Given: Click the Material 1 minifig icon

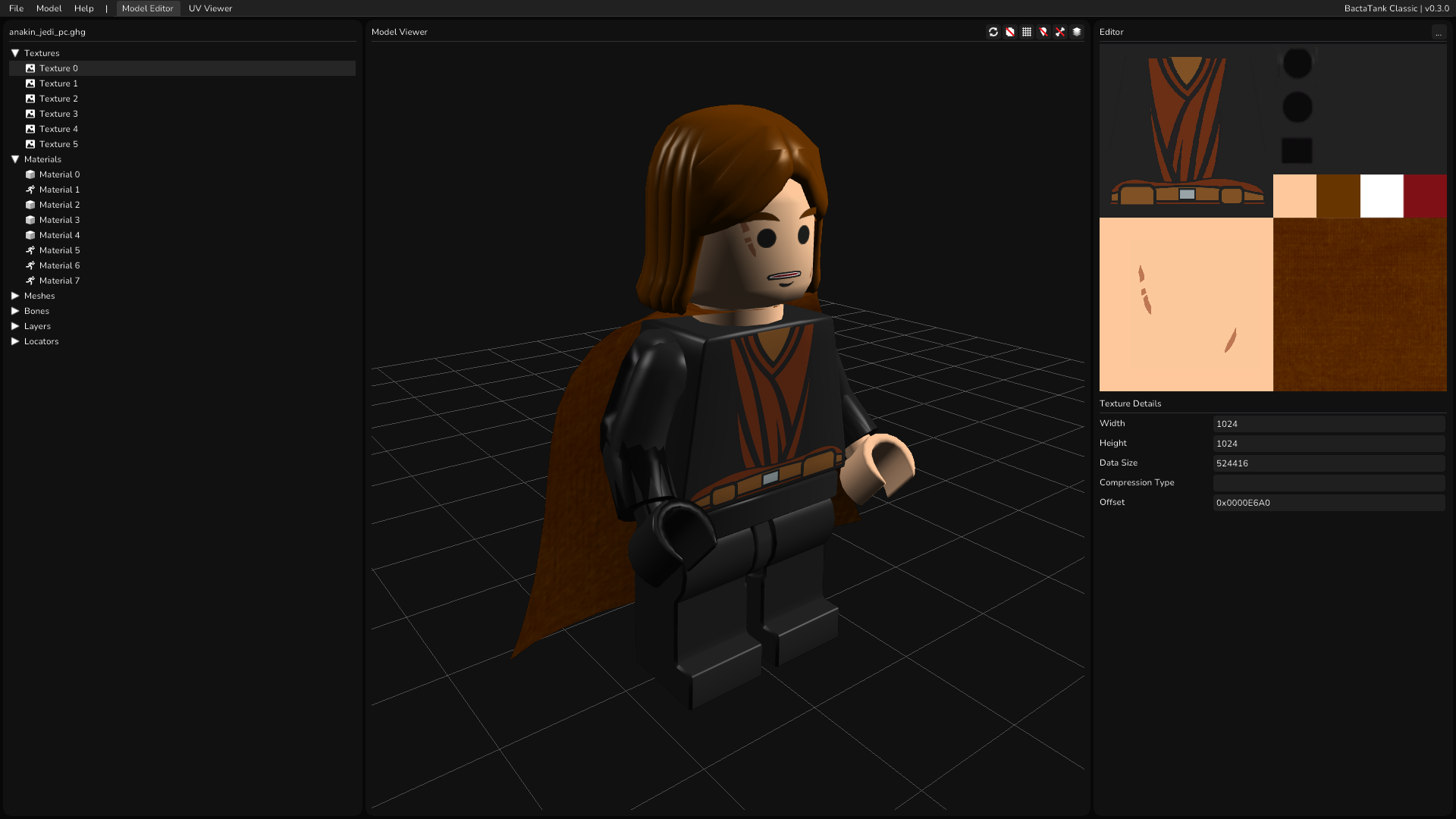Looking at the screenshot, I should click(x=30, y=190).
